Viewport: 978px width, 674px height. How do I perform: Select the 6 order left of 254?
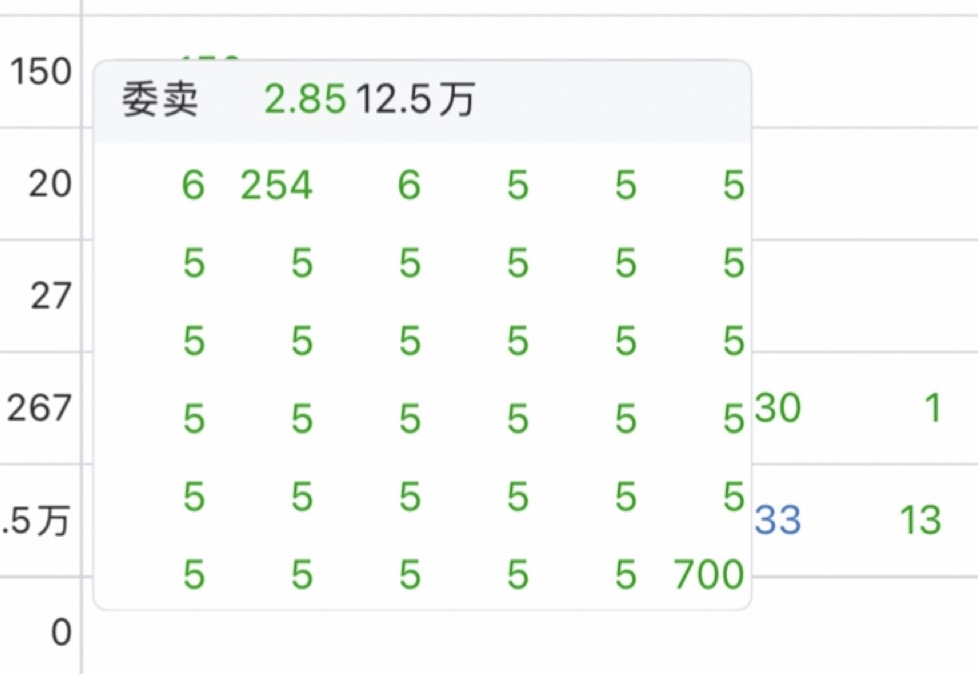point(193,186)
